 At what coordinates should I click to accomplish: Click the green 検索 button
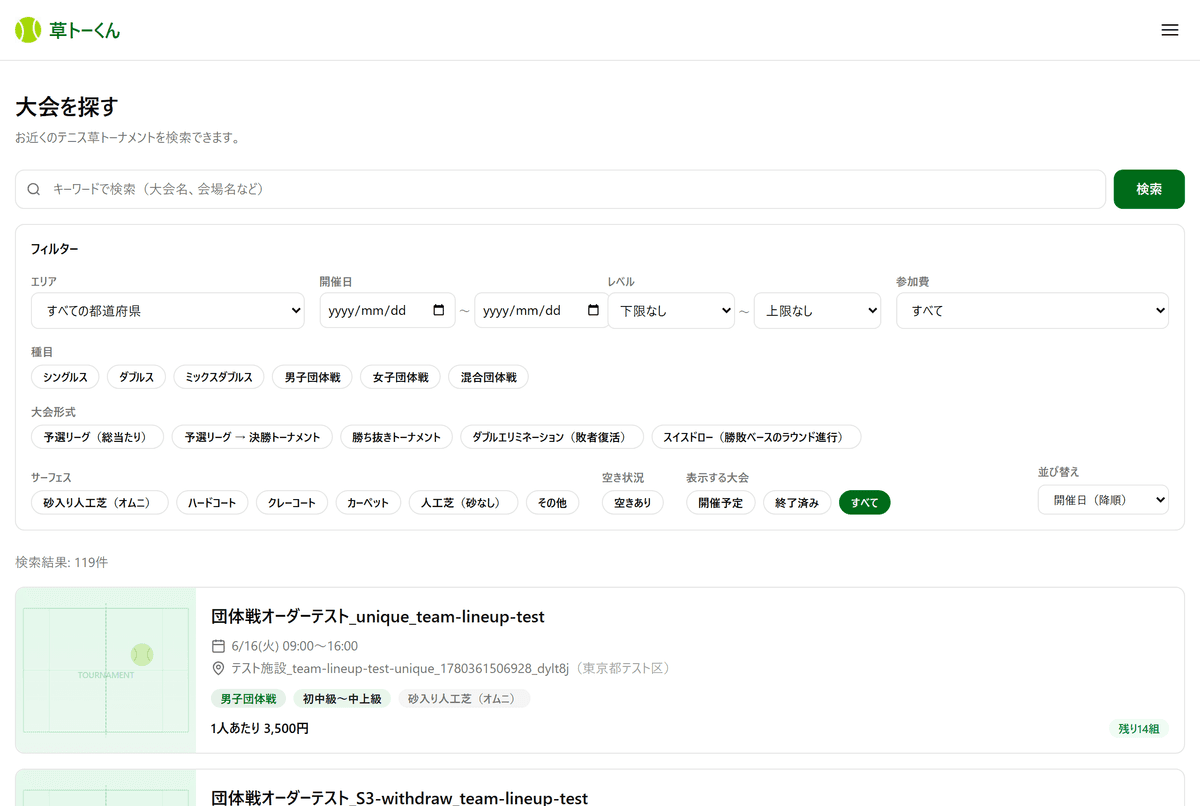(1149, 189)
